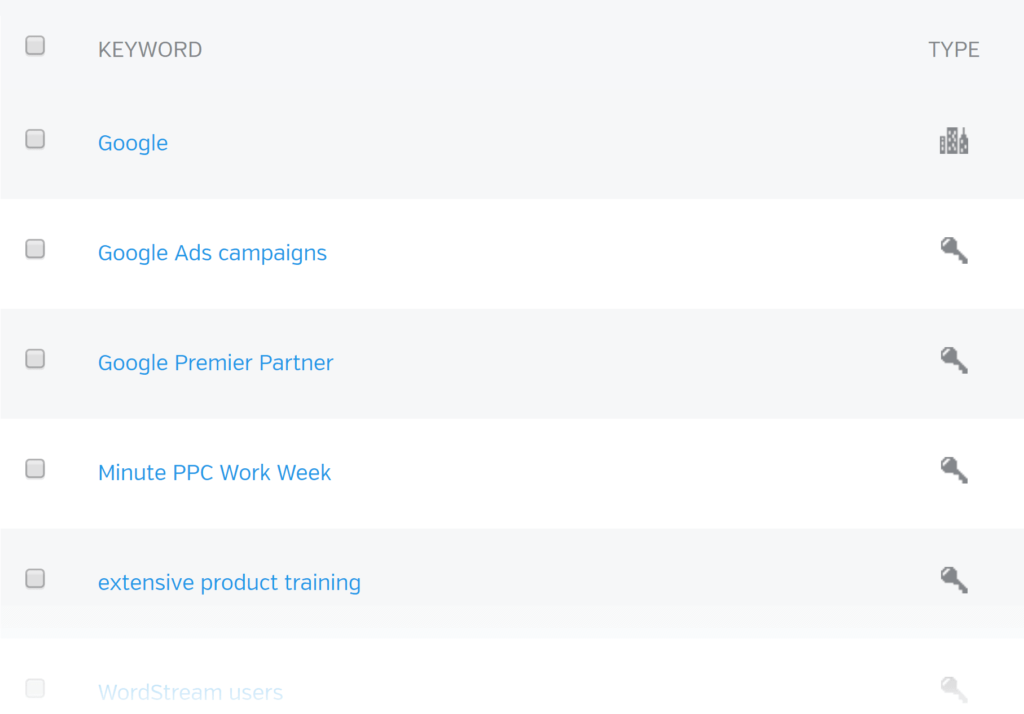
Task: Open the Minute PPC Work Week keyword
Action: [214, 473]
